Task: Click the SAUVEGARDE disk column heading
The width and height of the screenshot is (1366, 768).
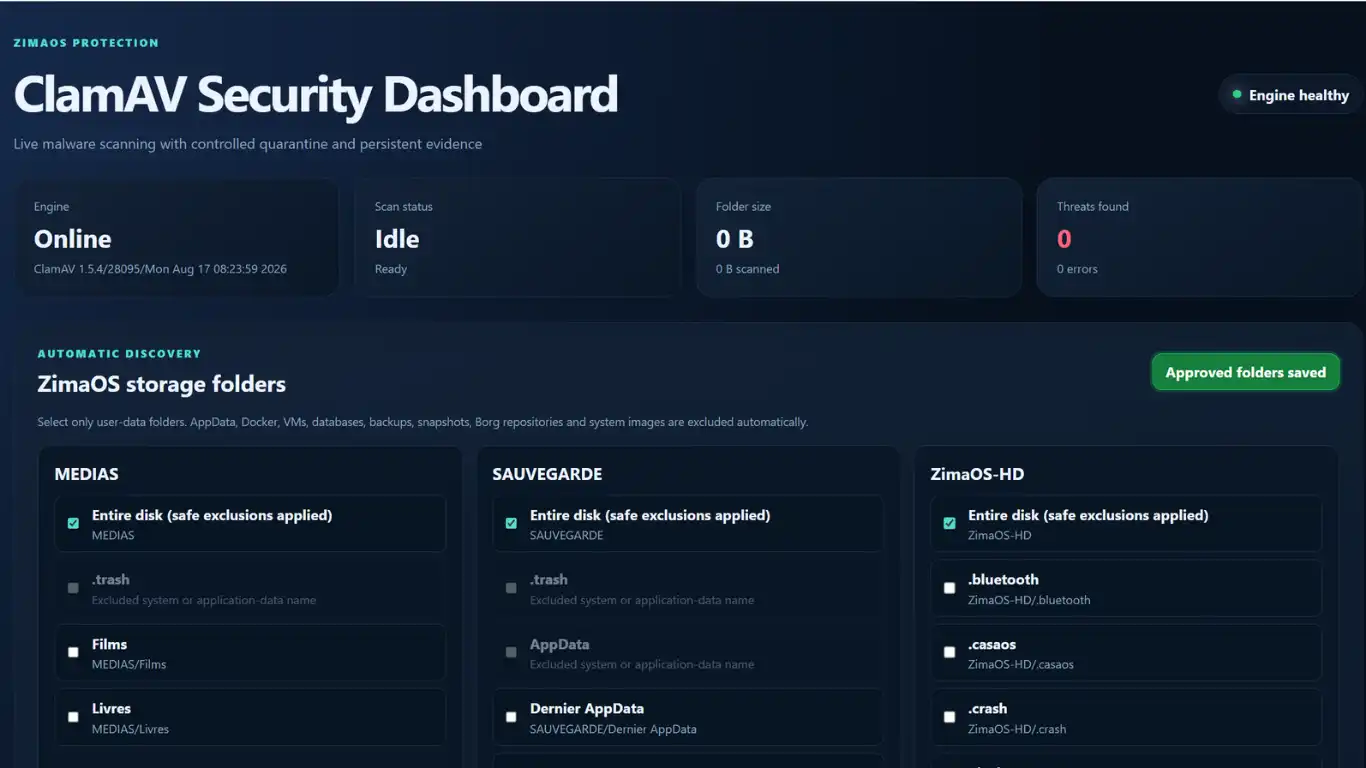Action: click(x=547, y=474)
